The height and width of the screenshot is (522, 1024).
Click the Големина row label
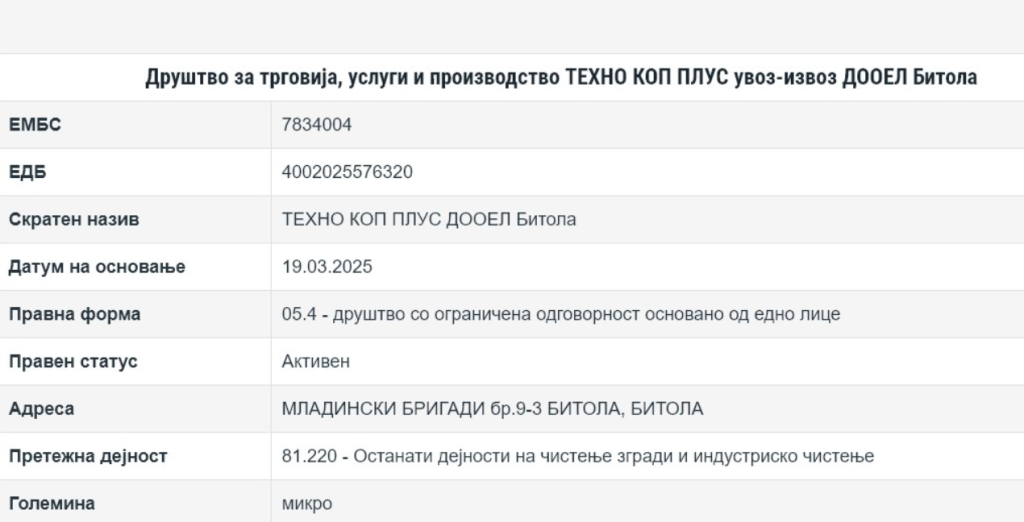click(51, 503)
